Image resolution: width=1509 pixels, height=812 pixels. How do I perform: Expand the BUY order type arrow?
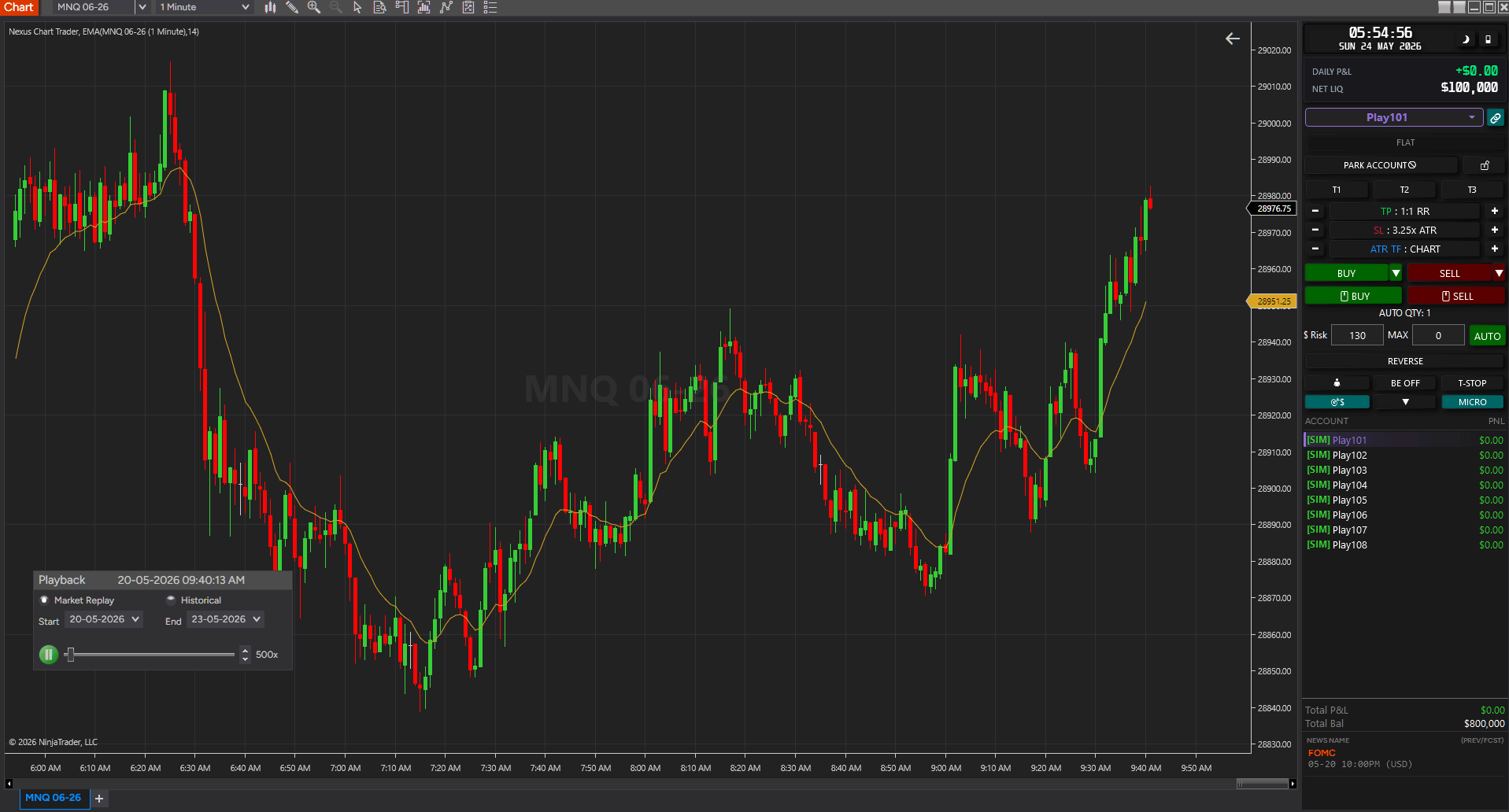[x=1396, y=273]
